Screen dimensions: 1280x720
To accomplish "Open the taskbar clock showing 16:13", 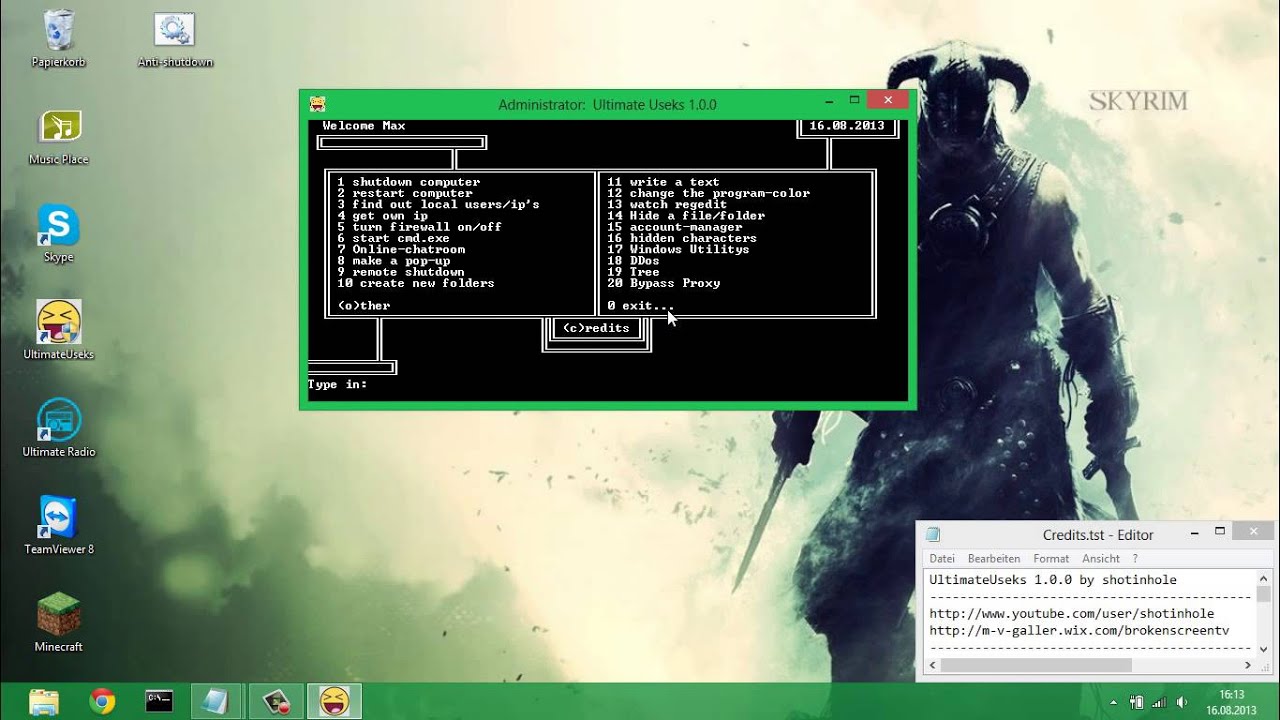I will coord(1231,702).
